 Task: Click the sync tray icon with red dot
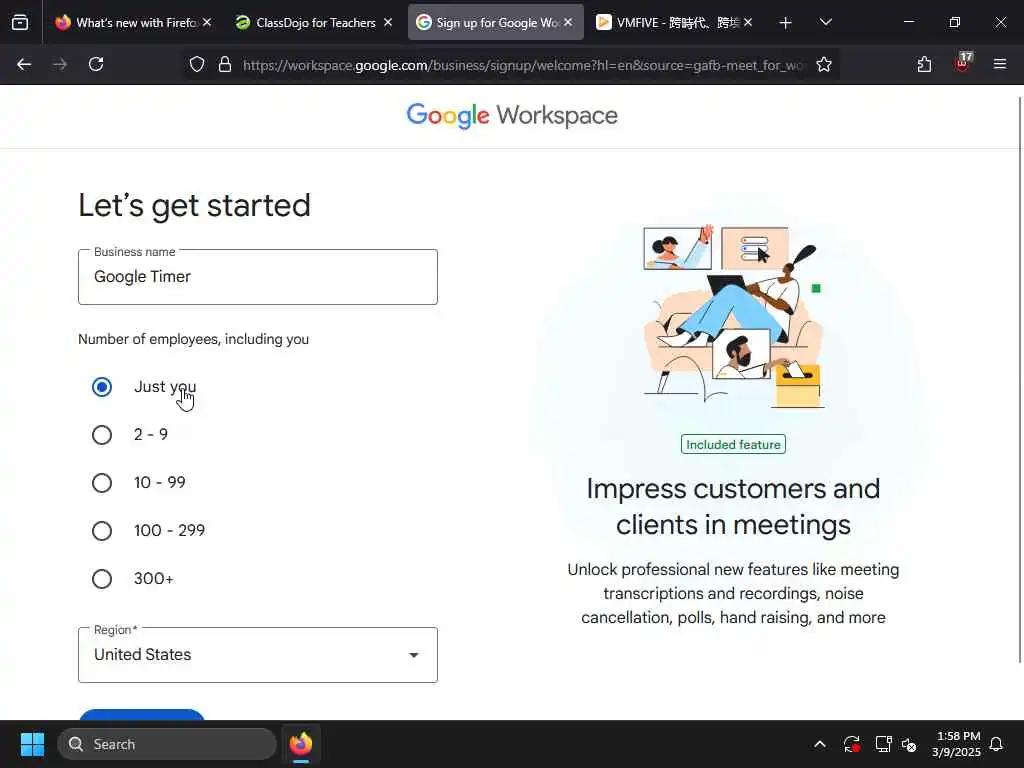[x=852, y=744]
